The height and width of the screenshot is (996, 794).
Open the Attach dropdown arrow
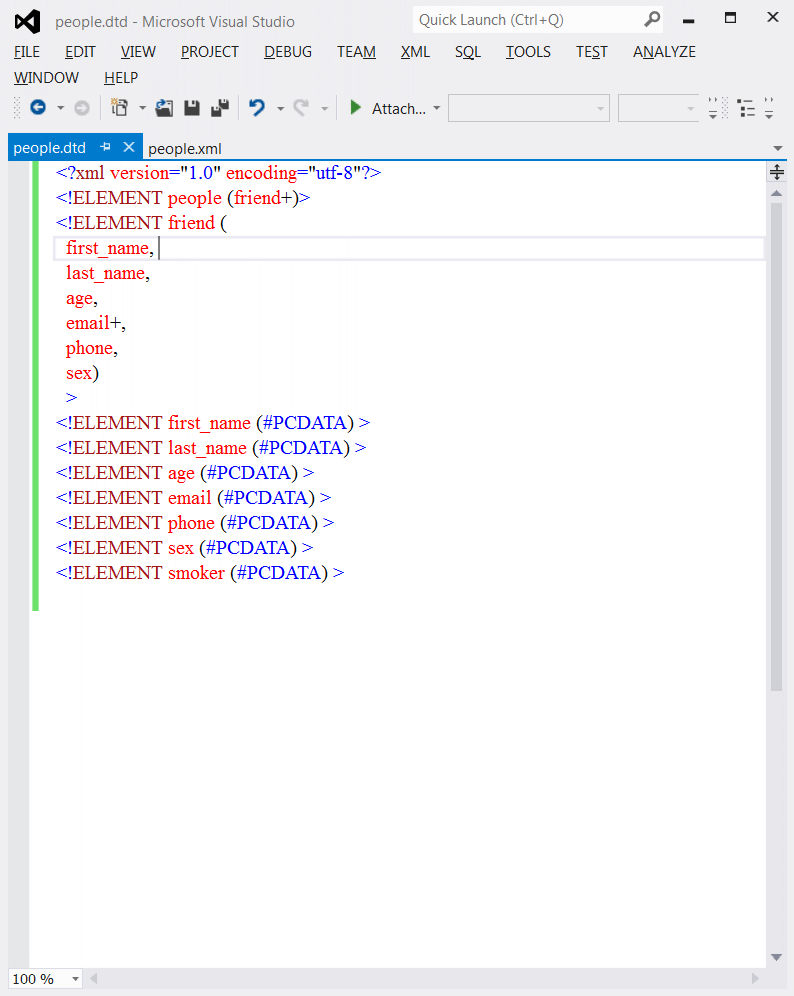(436, 109)
